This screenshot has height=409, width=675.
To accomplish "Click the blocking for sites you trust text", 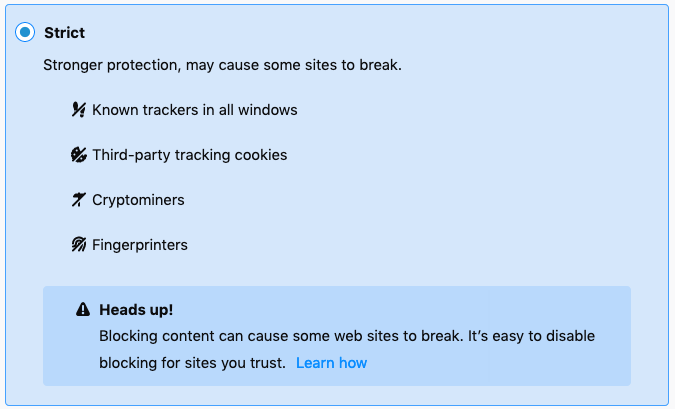I will click(x=192, y=363).
